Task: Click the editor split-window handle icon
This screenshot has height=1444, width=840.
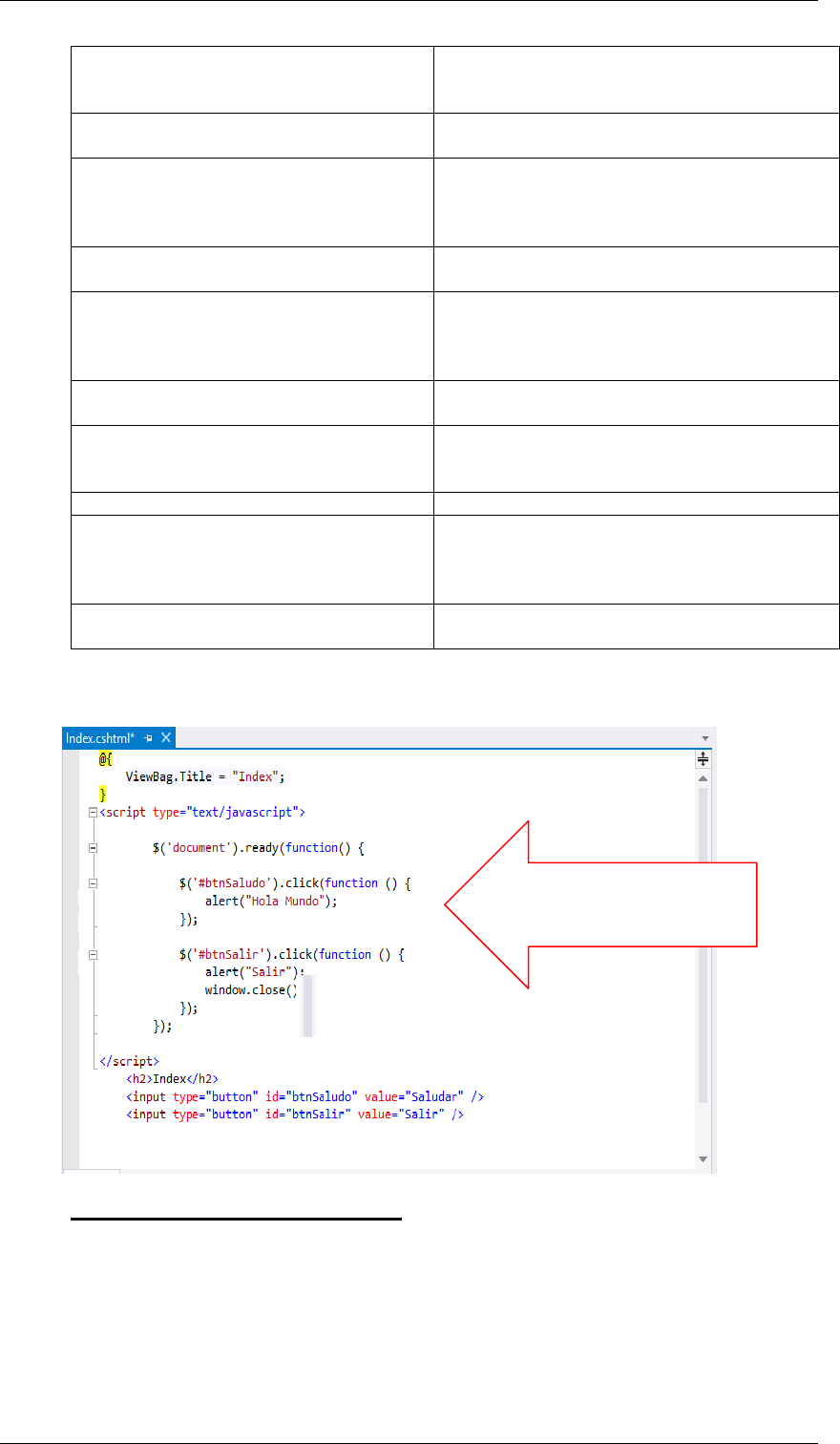Action: tap(703, 758)
